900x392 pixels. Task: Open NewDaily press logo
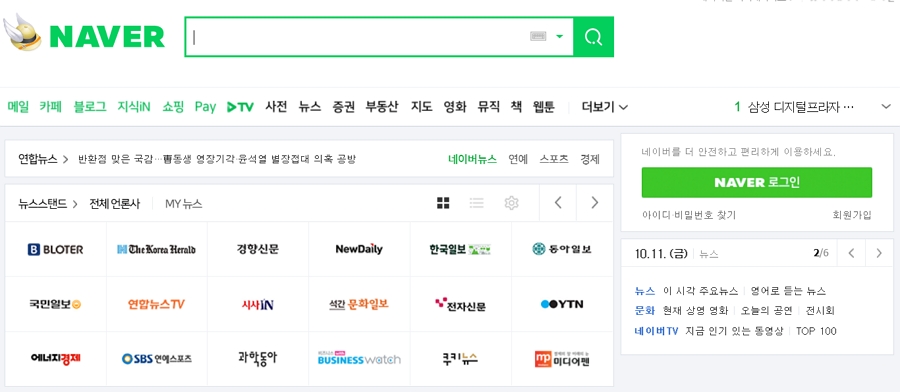click(x=359, y=249)
